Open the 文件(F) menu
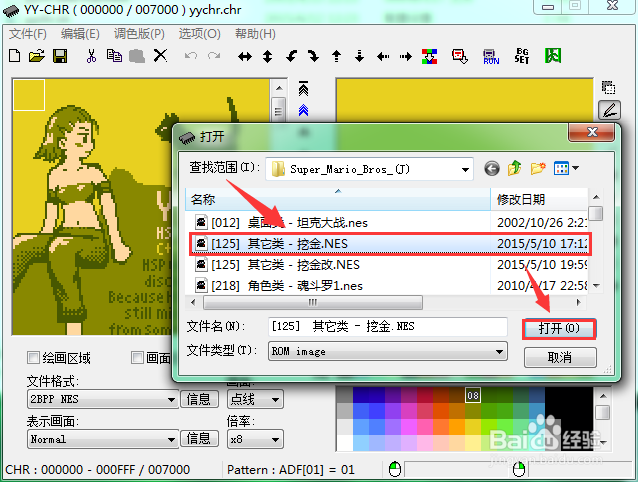This screenshot has height=482, width=638. [28, 34]
